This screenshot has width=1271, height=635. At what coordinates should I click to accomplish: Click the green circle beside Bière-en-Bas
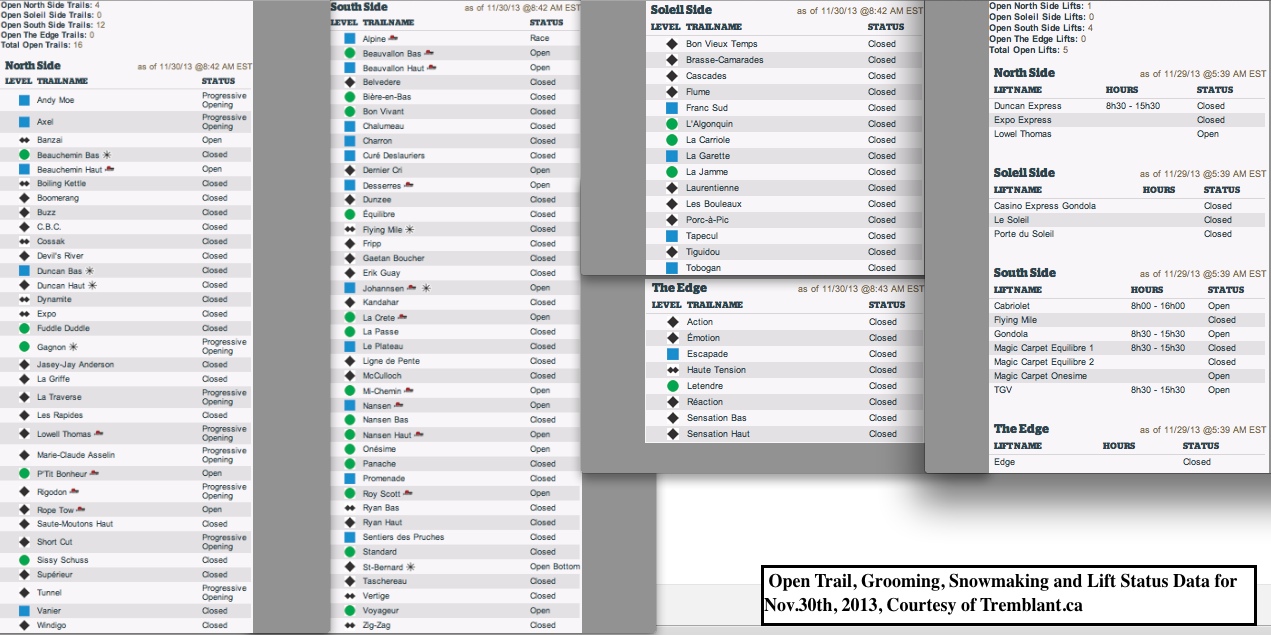(x=350, y=97)
